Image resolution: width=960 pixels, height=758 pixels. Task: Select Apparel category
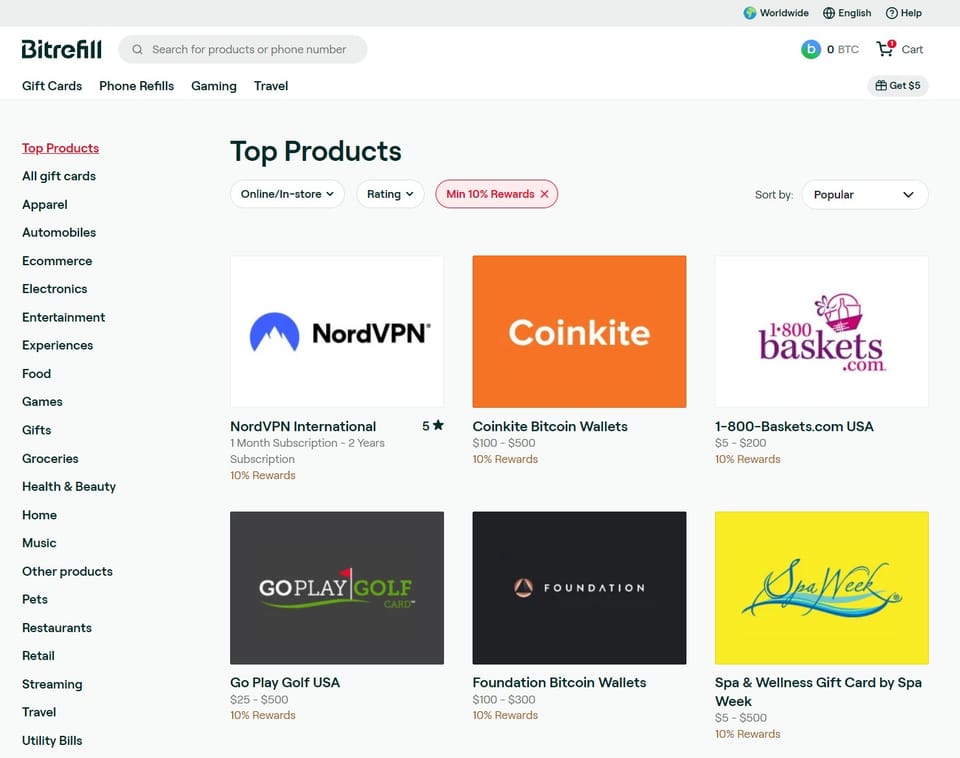pos(45,205)
